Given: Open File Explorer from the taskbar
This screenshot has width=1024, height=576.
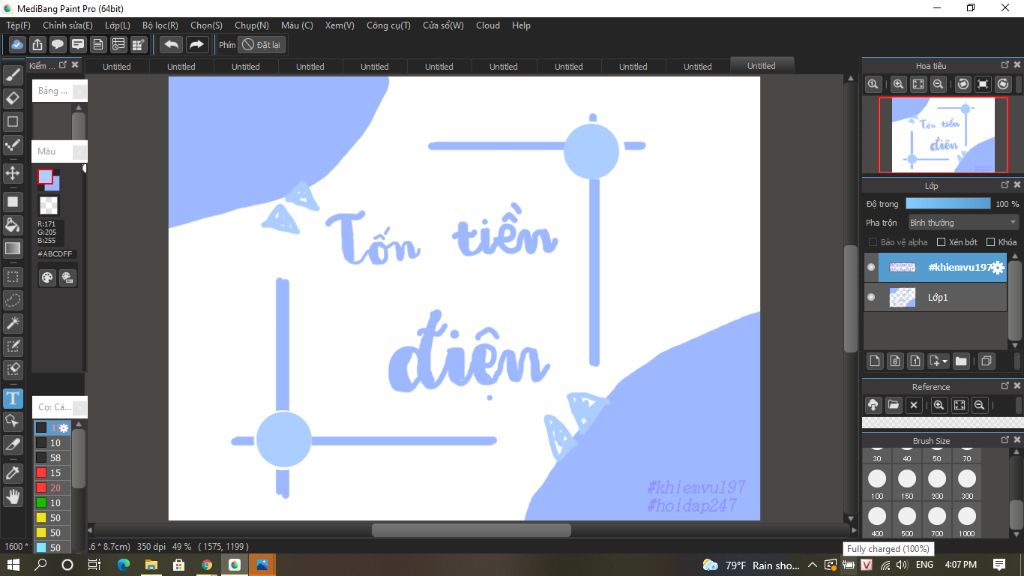Looking at the screenshot, I should (x=151, y=564).
